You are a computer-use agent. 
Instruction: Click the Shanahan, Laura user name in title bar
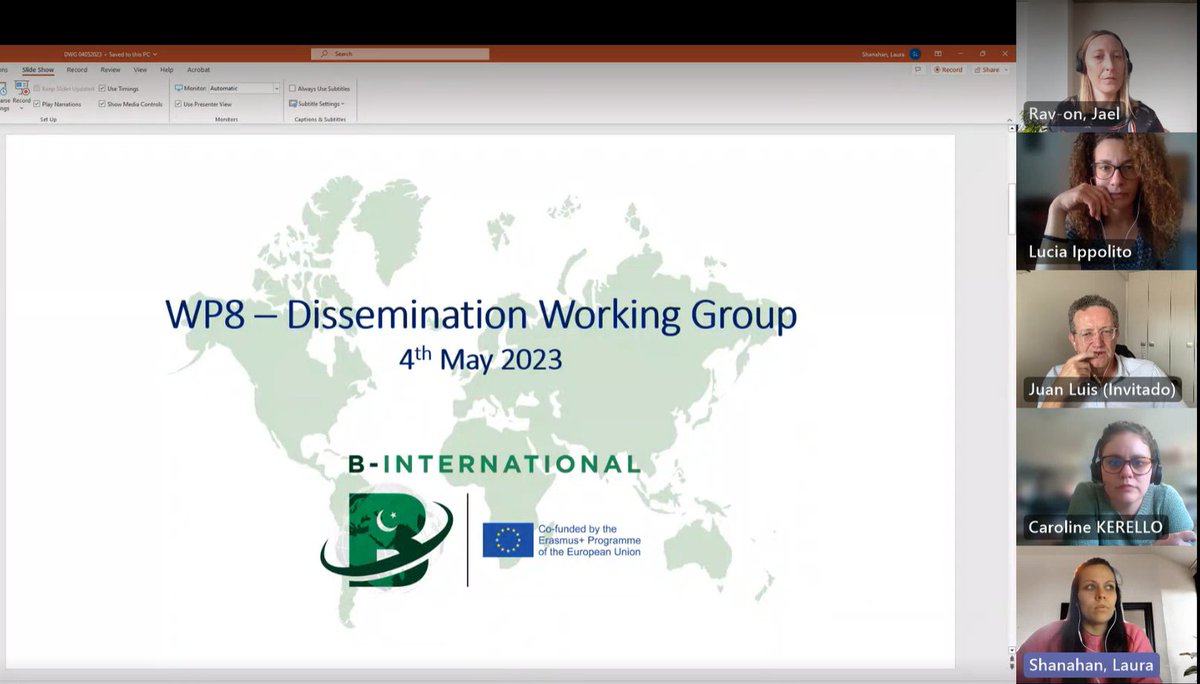coord(882,54)
